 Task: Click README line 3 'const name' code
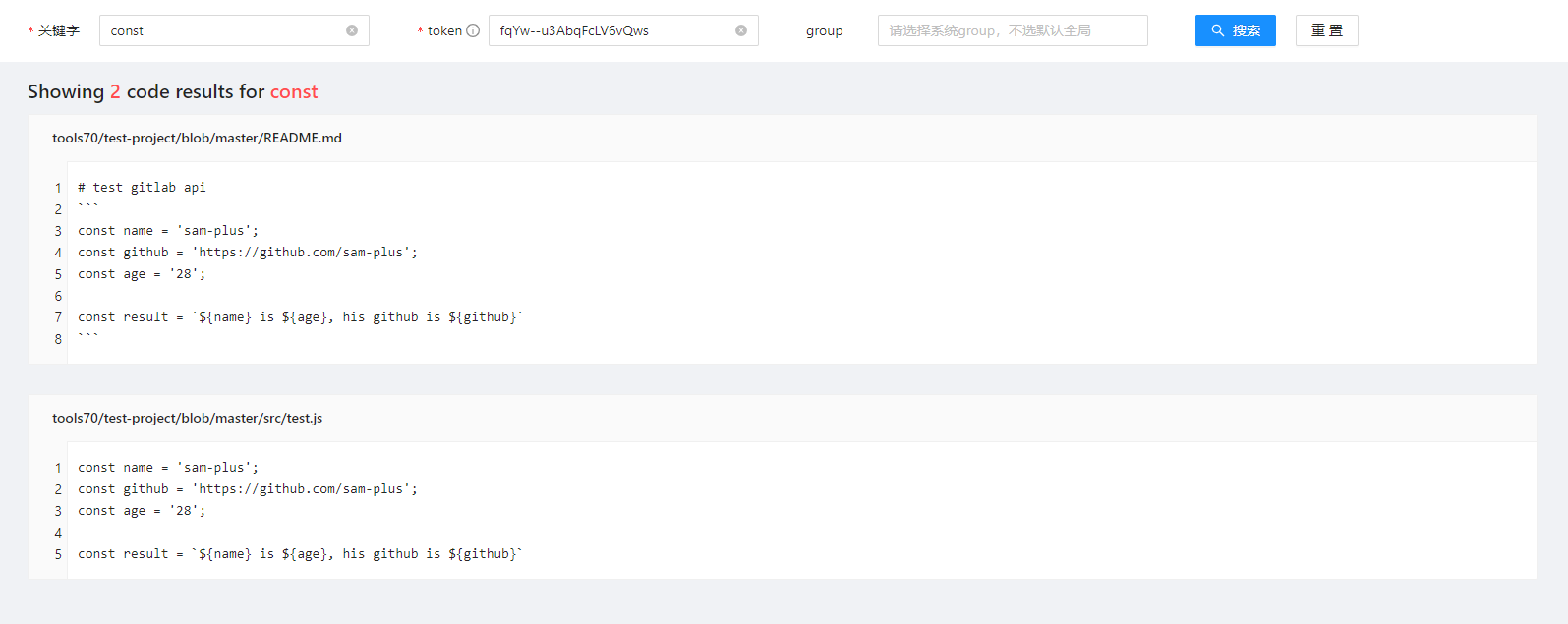168,230
